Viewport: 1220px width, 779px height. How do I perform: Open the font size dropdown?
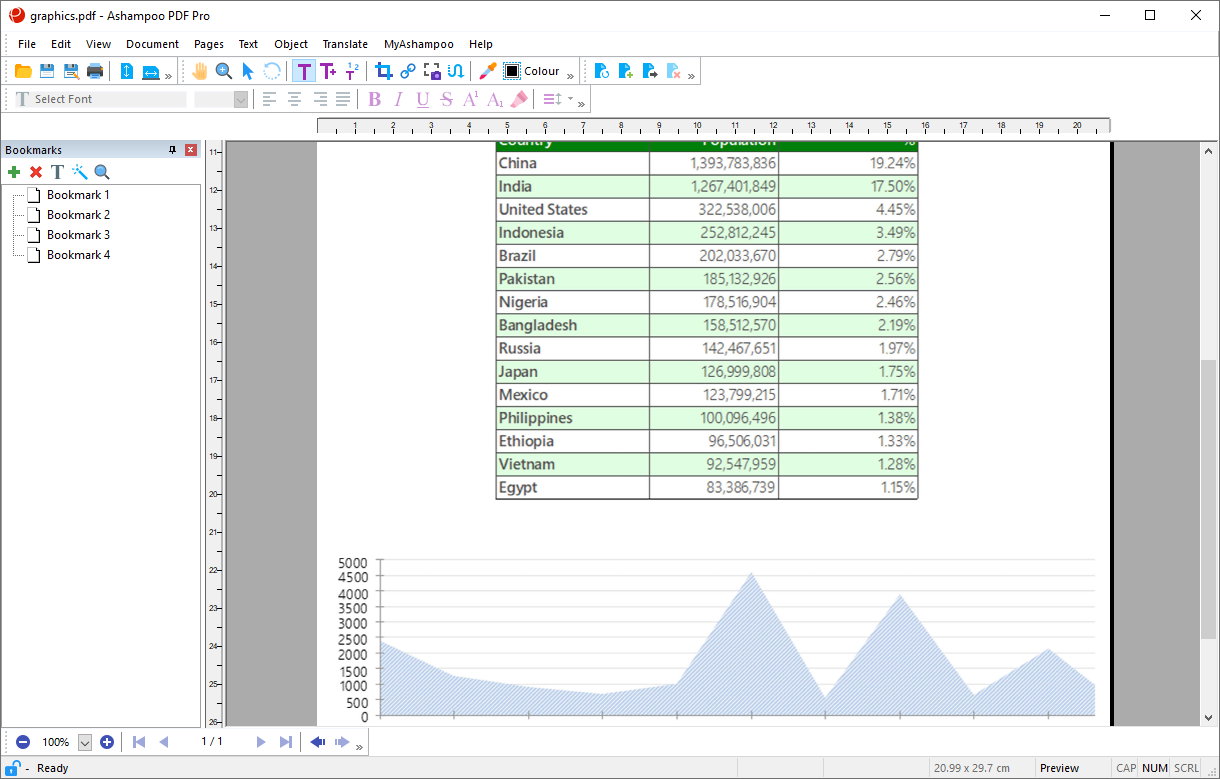coord(238,99)
